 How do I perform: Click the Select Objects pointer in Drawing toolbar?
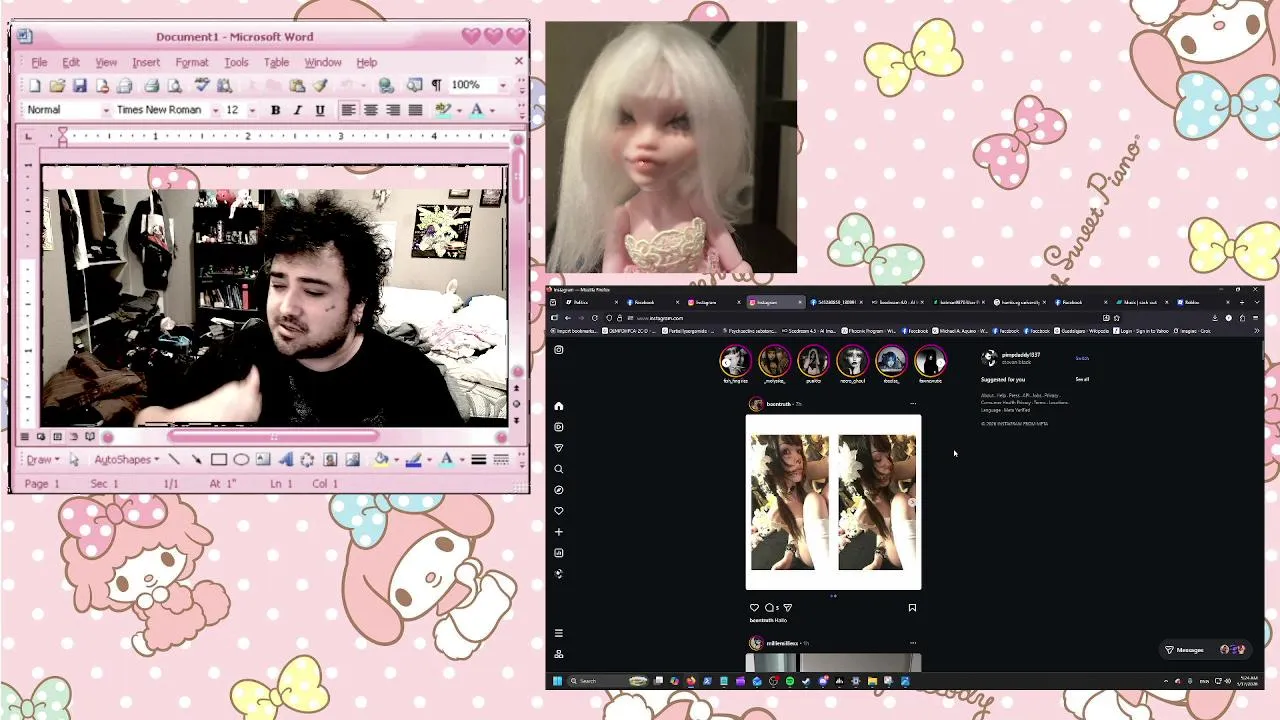[x=74, y=460]
